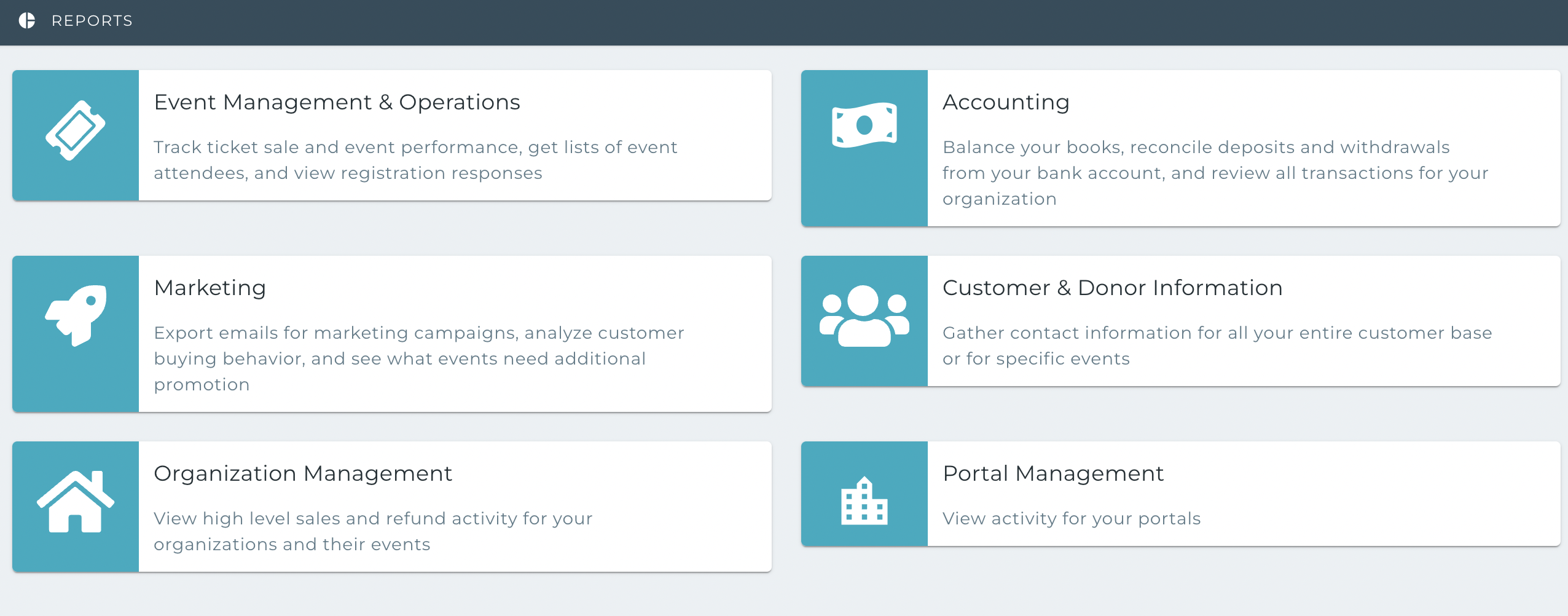
Task: Open the Accounting reports title
Action: 1006,102
